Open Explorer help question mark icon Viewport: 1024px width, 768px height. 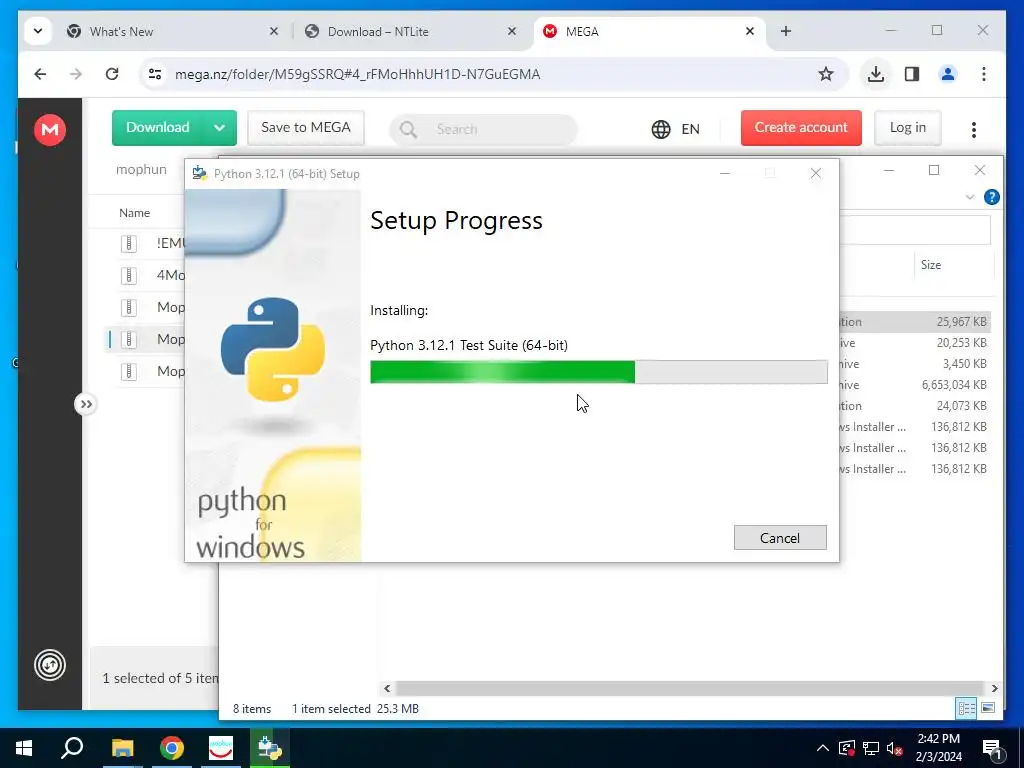[991, 197]
